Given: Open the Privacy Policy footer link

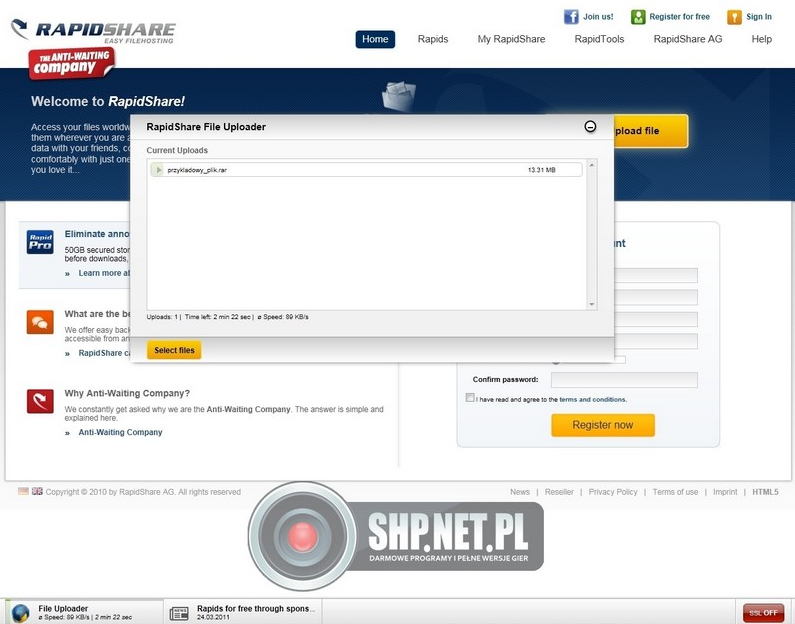Looking at the screenshot, I should click(x=613, y=492).
